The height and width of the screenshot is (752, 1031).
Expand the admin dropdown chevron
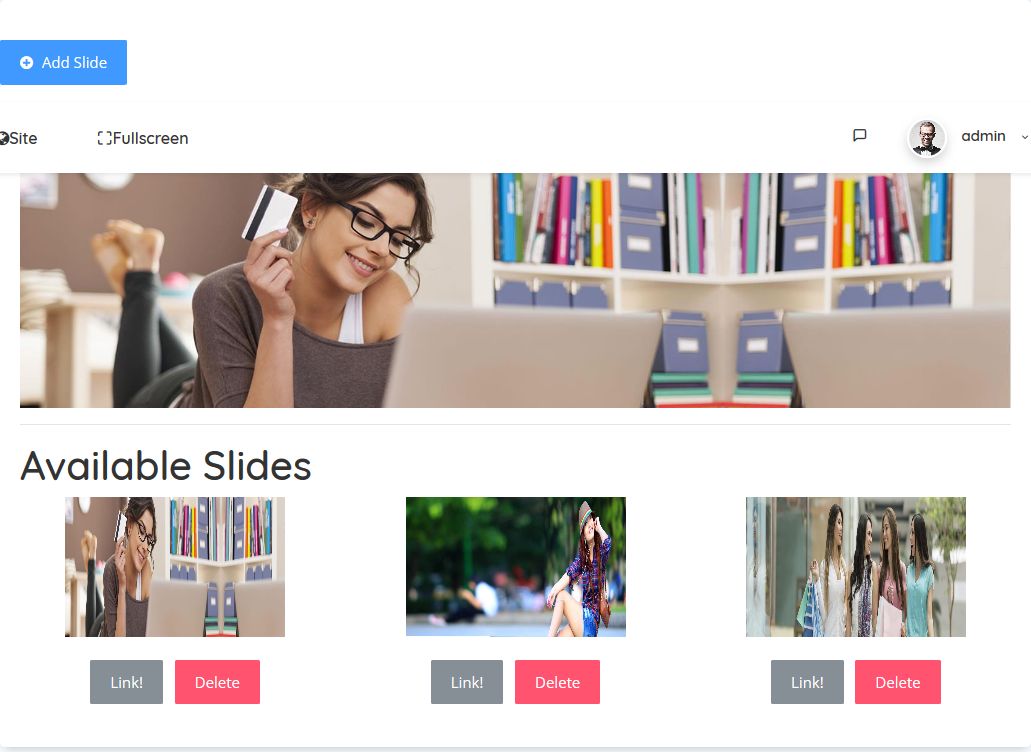1024,137
